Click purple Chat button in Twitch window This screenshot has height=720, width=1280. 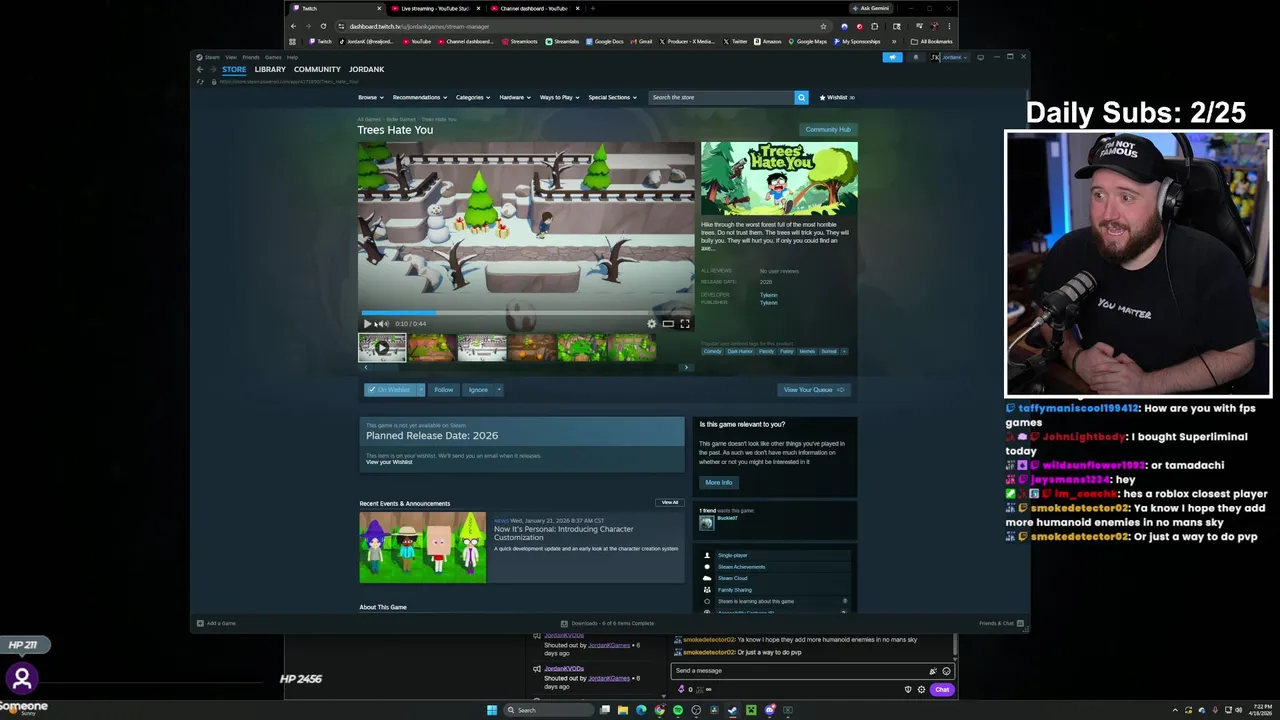942,689
